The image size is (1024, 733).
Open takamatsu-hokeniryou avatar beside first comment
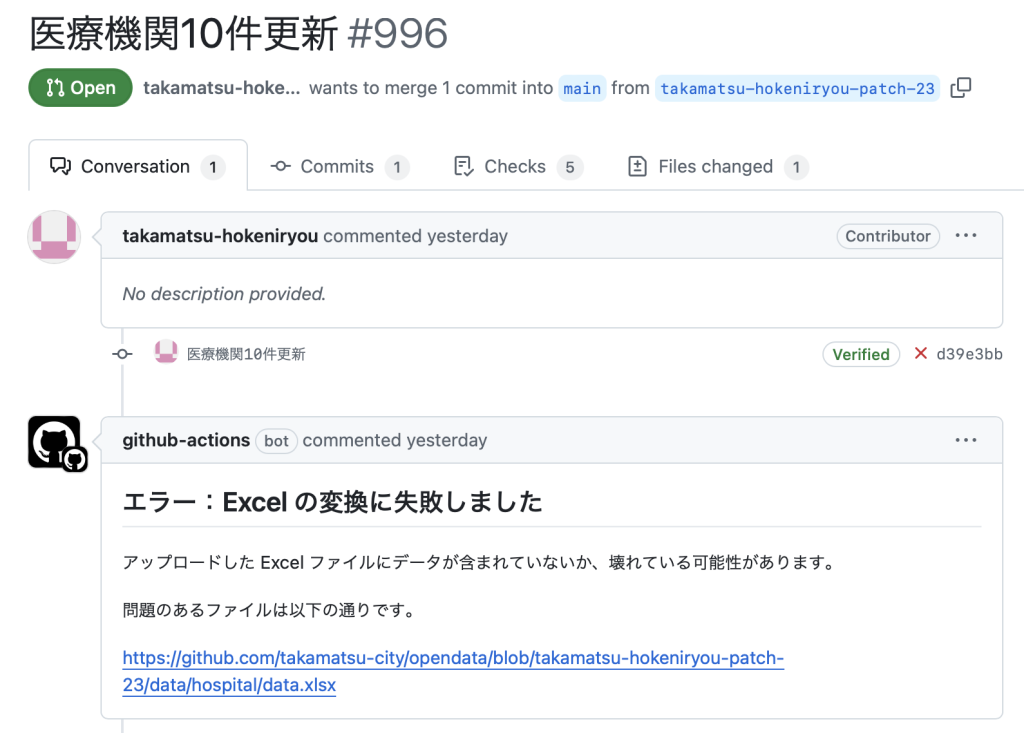point(54,236)
